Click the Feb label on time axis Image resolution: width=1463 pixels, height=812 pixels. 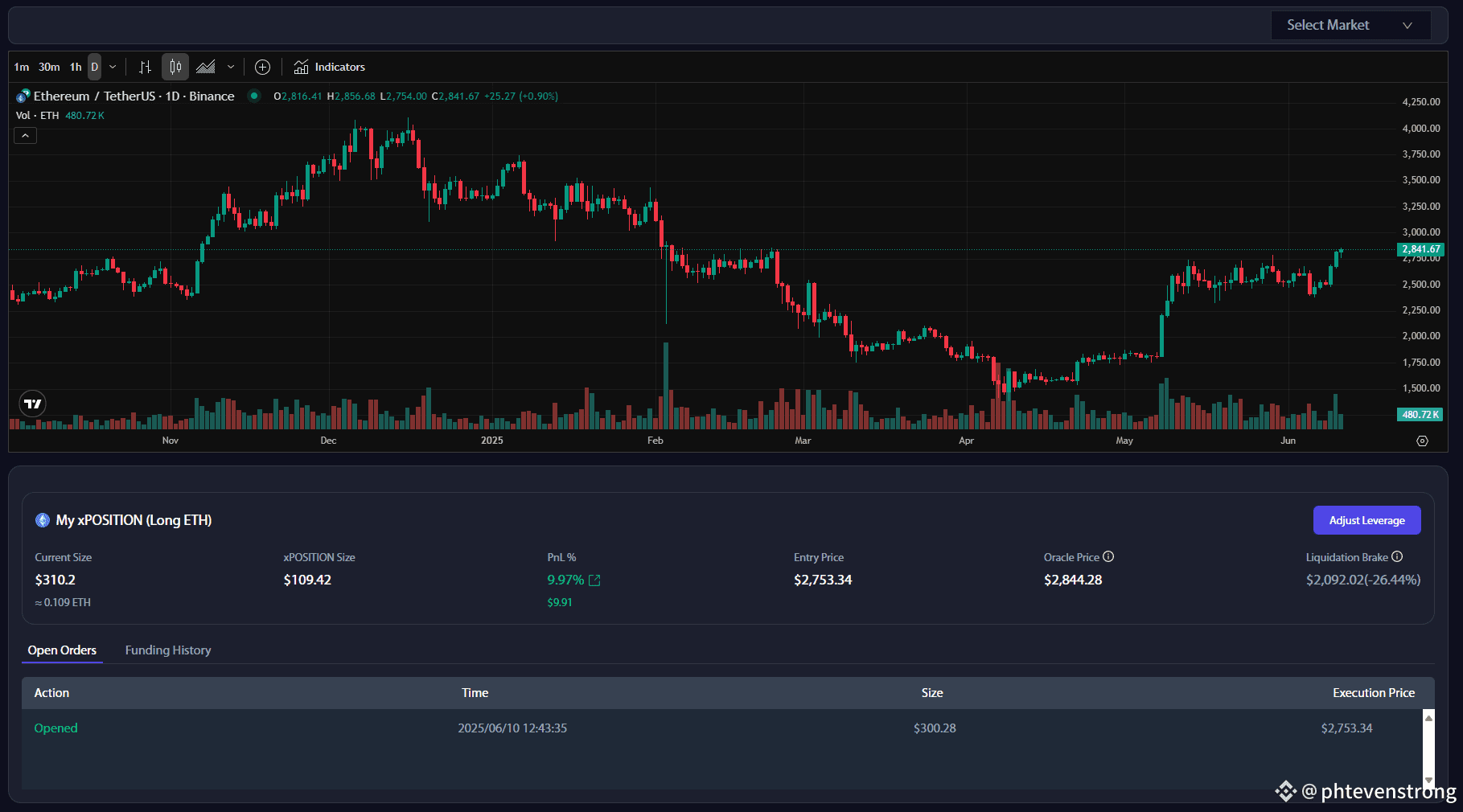655,441
